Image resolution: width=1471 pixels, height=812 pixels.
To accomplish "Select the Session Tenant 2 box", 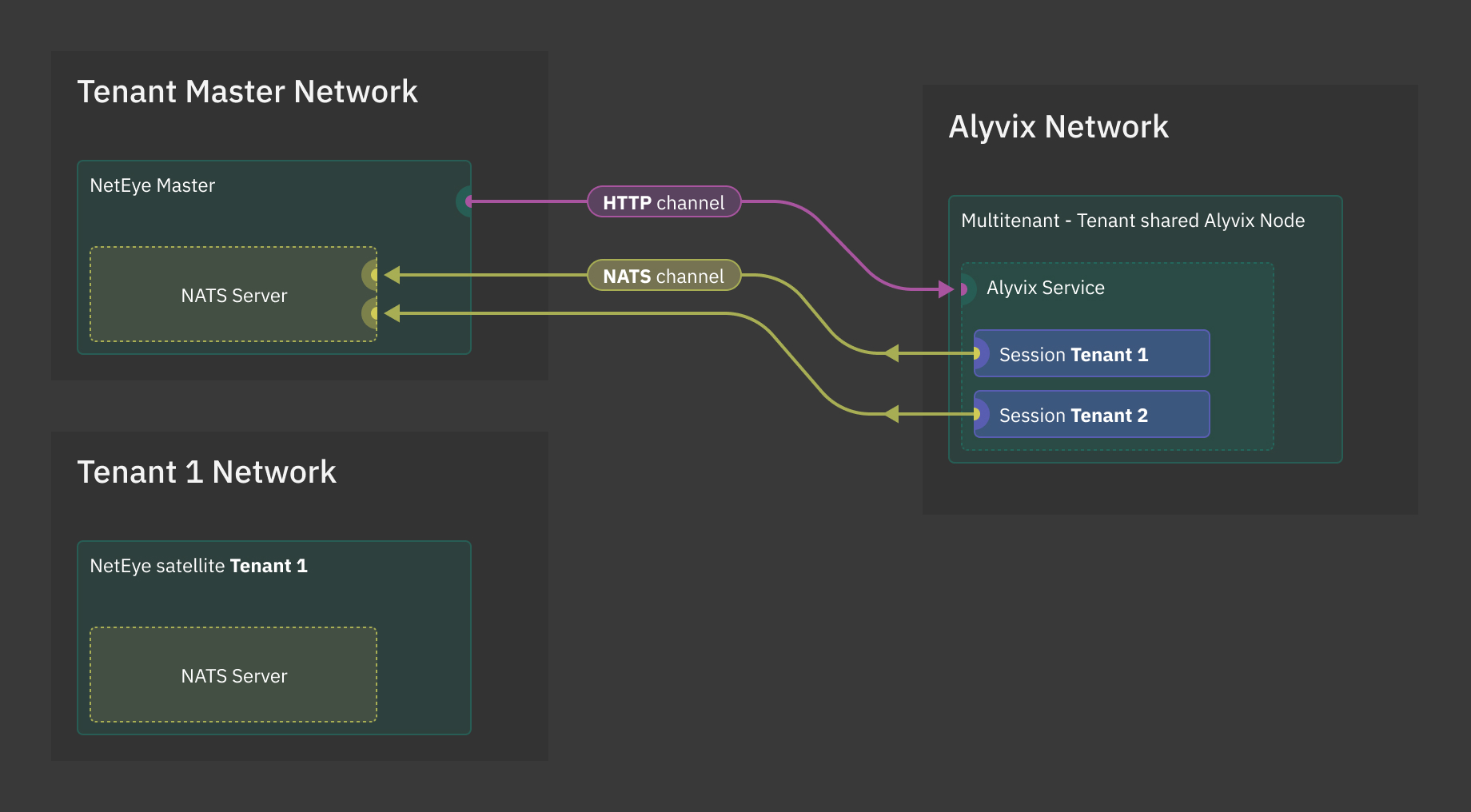I will point(1091,415).
